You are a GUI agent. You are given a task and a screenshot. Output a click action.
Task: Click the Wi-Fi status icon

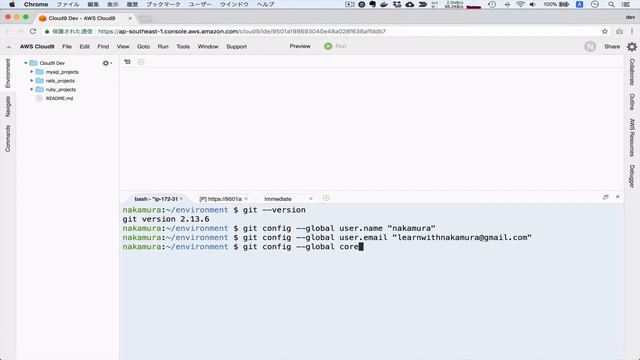(520, 4)
